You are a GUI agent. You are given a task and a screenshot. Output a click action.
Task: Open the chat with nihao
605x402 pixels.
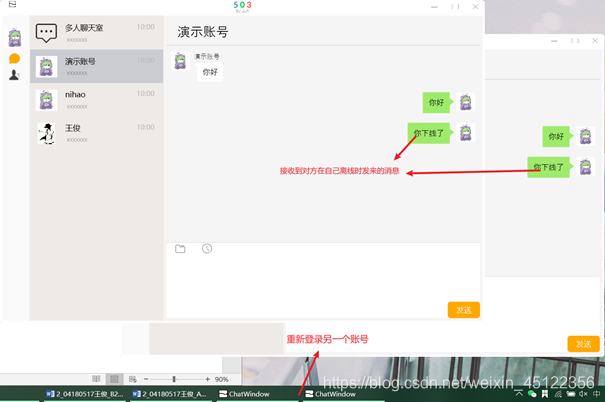[96, 100]
